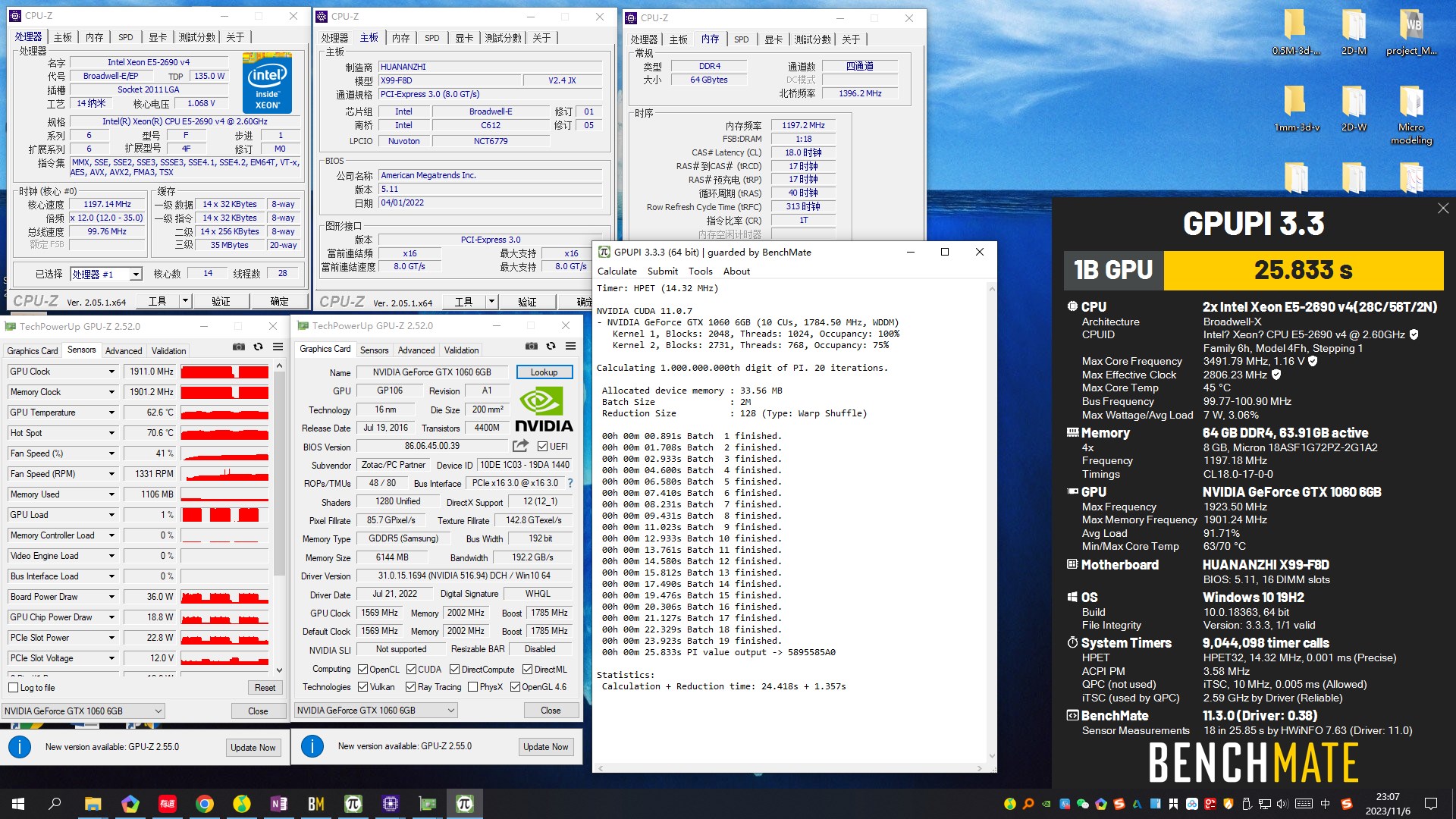Click refresh icon in GPU-Z Sensors window
1456x819 pixels.
click(259, 347)
